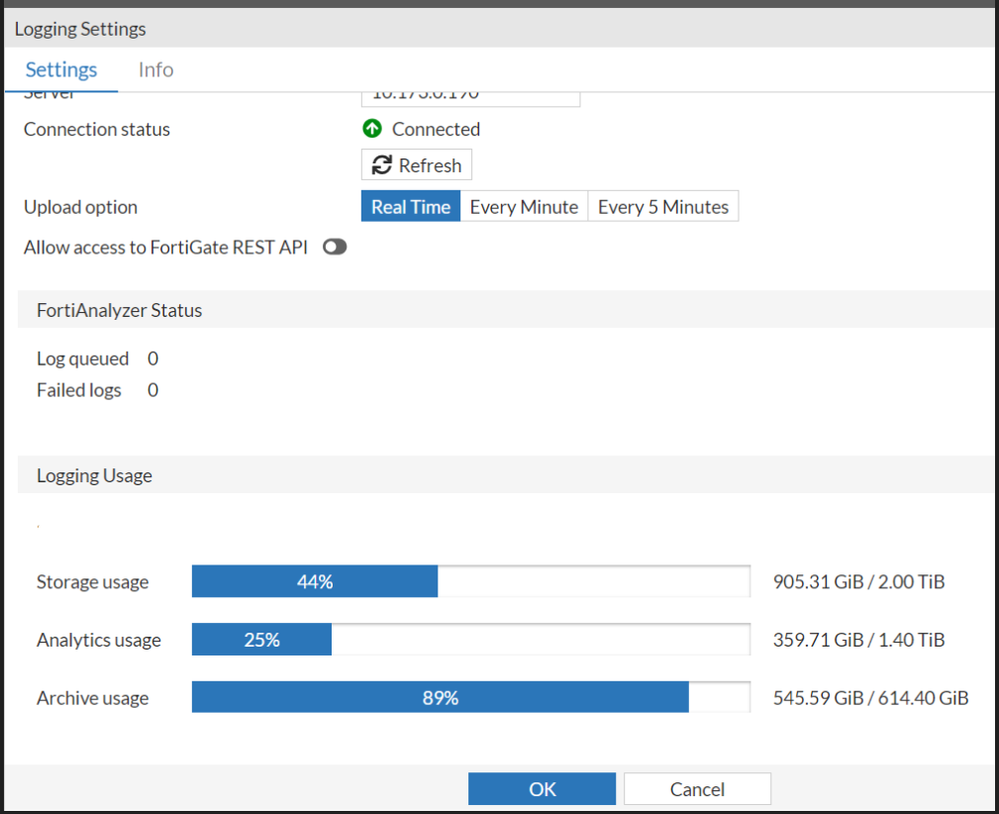Click the Analytics usage 25% bar
999x814 pixels.
[262, 640]
